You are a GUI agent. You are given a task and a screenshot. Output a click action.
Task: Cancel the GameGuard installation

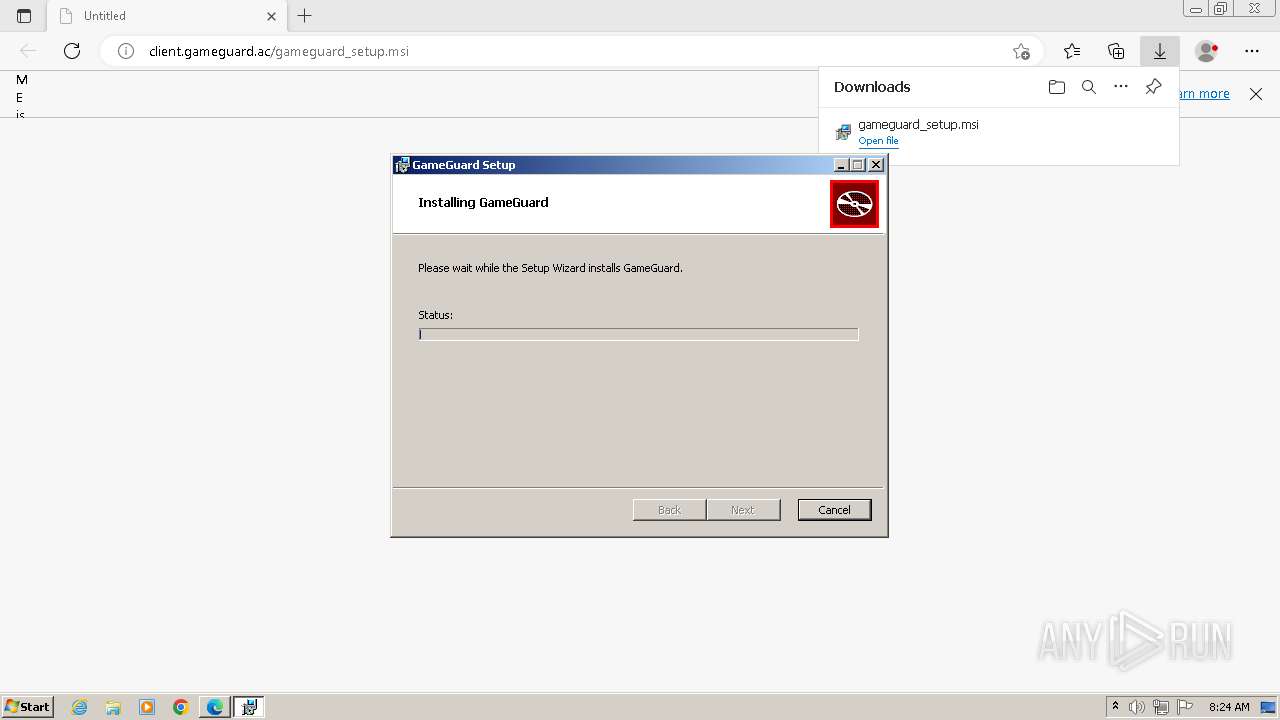[834, 510]
